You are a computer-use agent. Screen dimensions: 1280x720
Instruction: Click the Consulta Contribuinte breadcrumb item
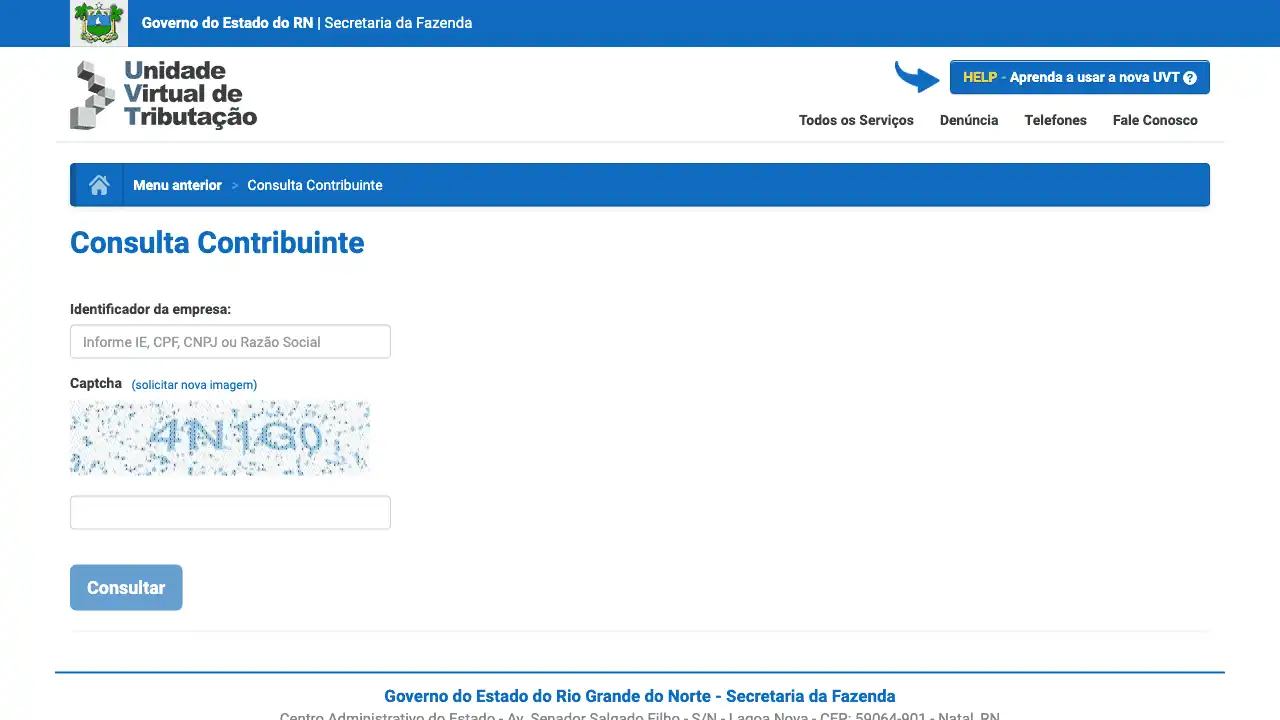tap(314, 185)
